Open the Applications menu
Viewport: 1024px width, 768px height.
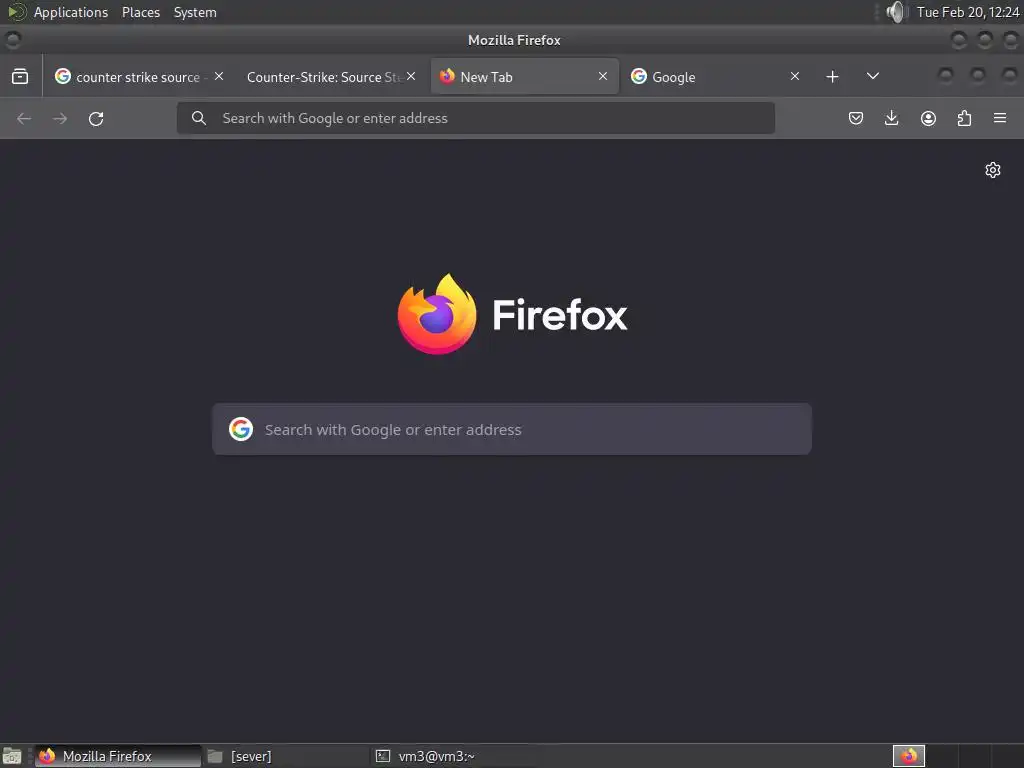pyautogui.click(x=71, y=12)
